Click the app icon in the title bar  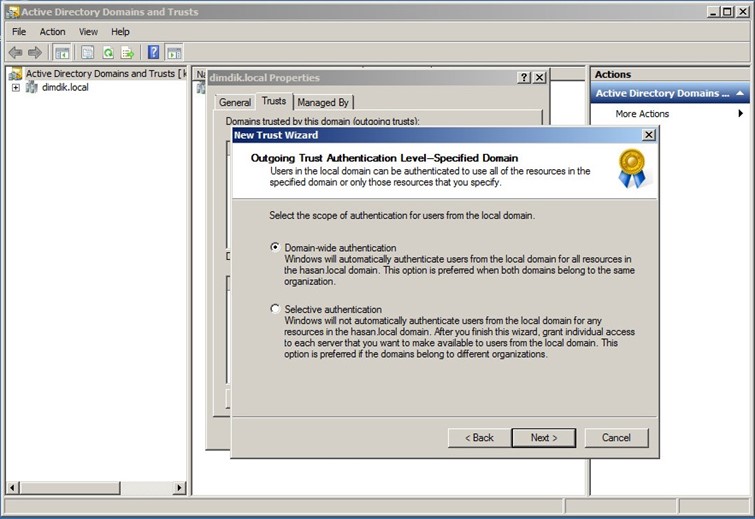(x=13, y=12)
